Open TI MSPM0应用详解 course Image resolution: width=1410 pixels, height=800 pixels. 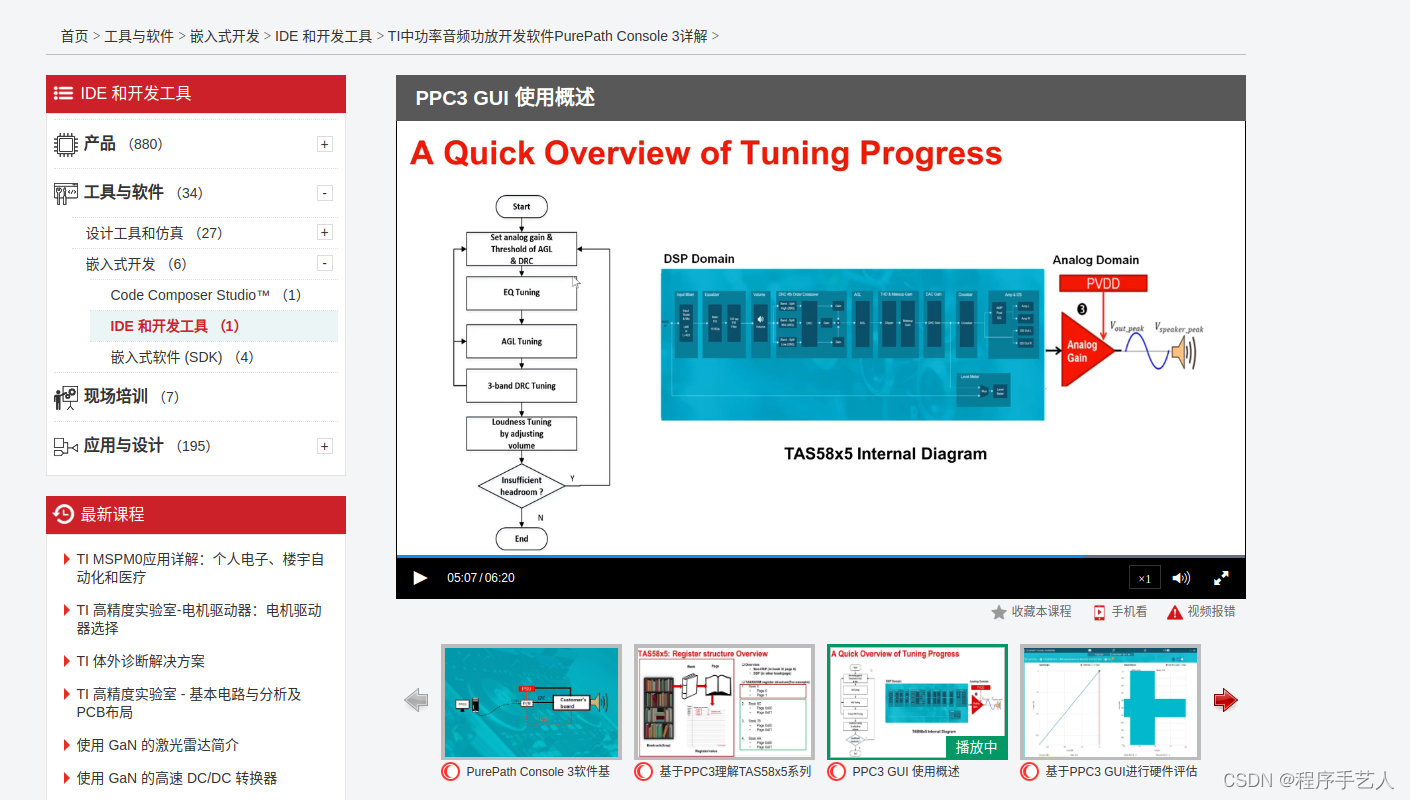pyautogui.click(x=201, y=569)
